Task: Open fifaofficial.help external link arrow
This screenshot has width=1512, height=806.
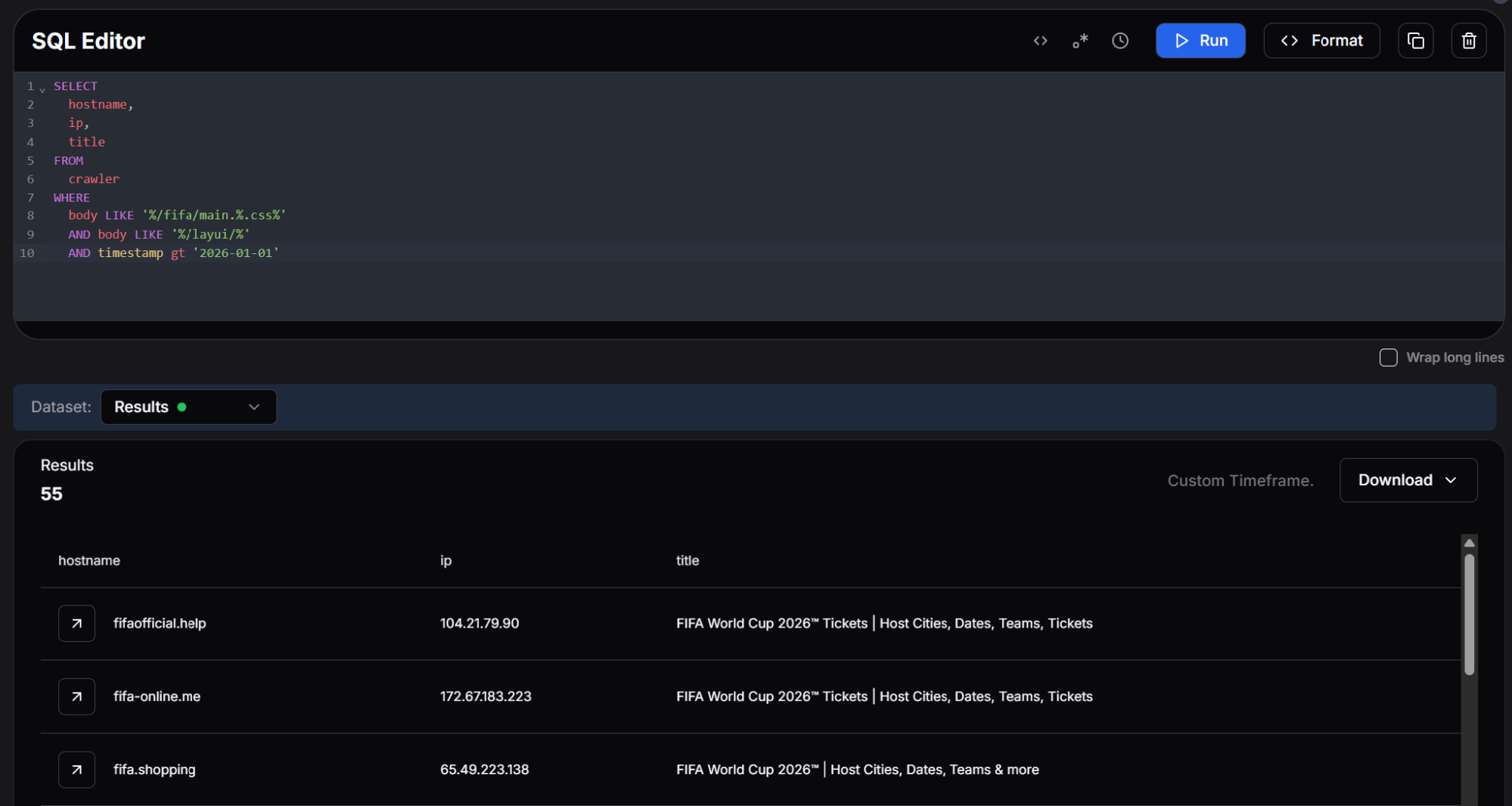Action: click(76, 624)
